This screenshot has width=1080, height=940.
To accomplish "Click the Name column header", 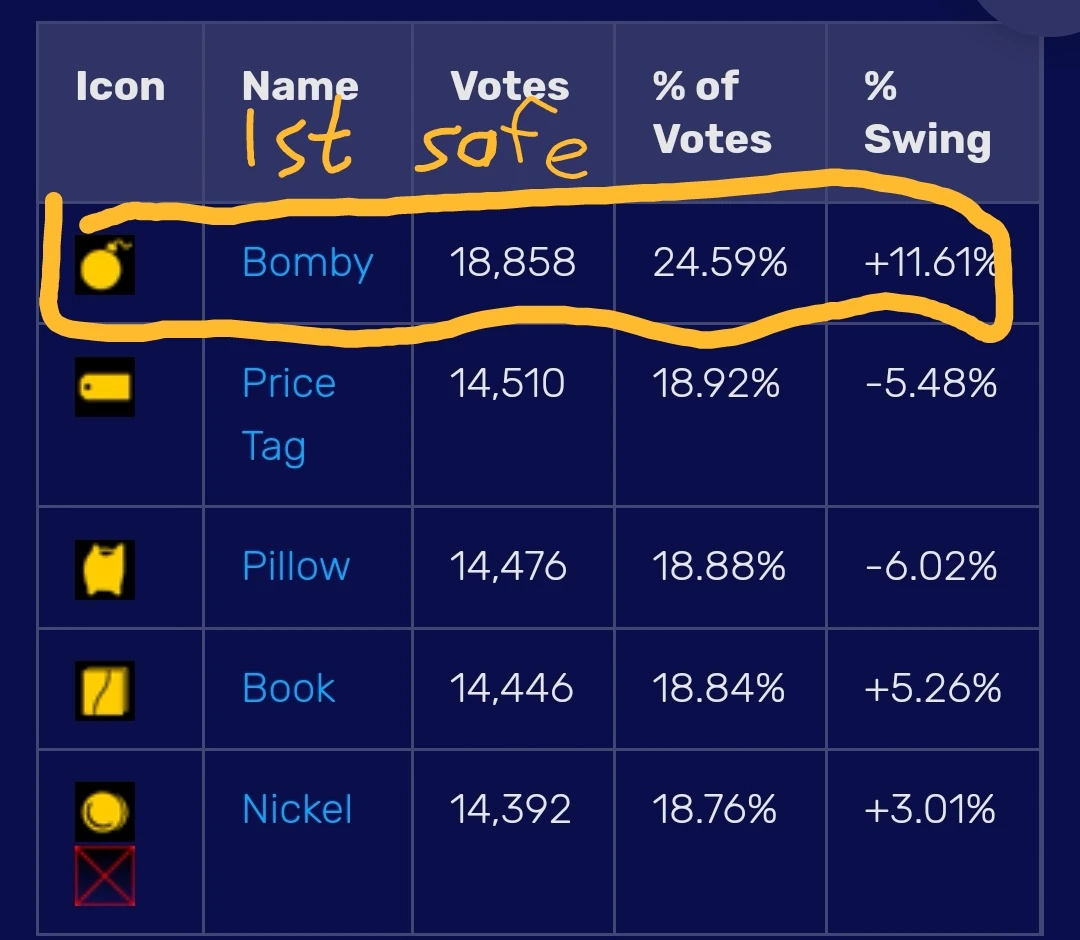I will click(x=300, y=87).
